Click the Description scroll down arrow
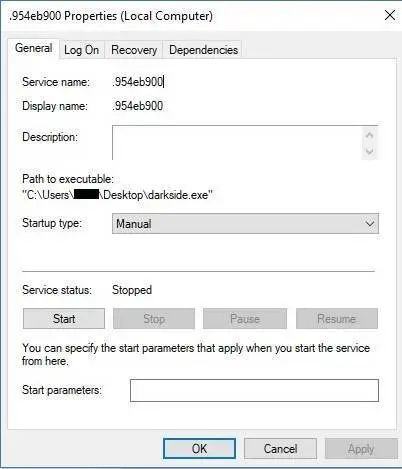402x469 pixels. tap(369, 151)
